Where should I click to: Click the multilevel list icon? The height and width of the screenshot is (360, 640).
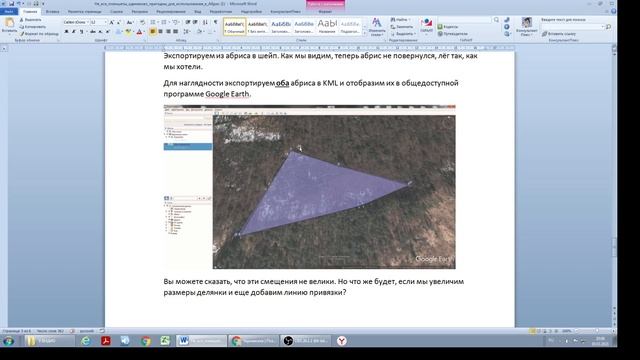(175, 22)
